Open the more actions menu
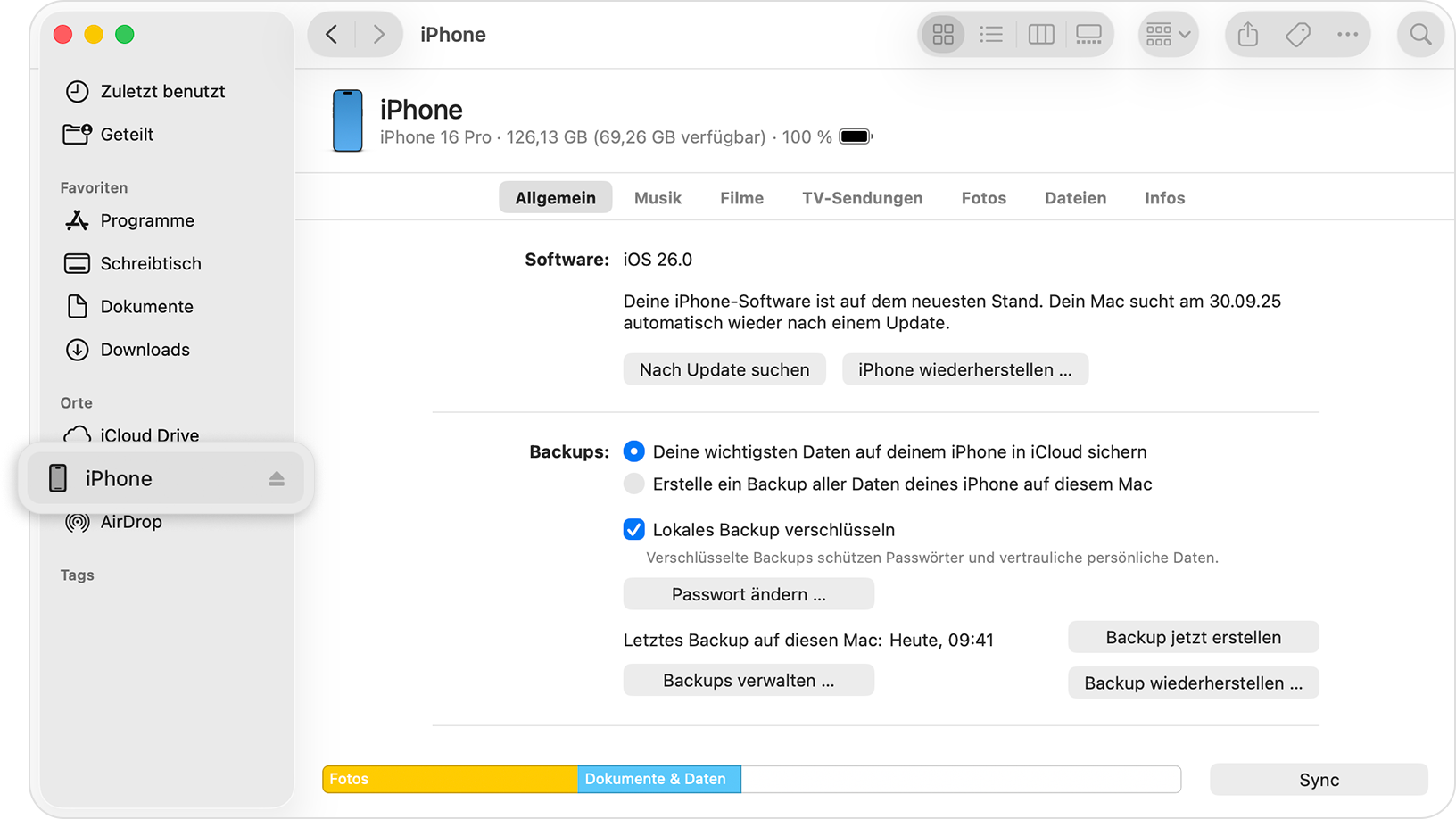This screenshot has width=1456, height=819. coord(1348,34)
